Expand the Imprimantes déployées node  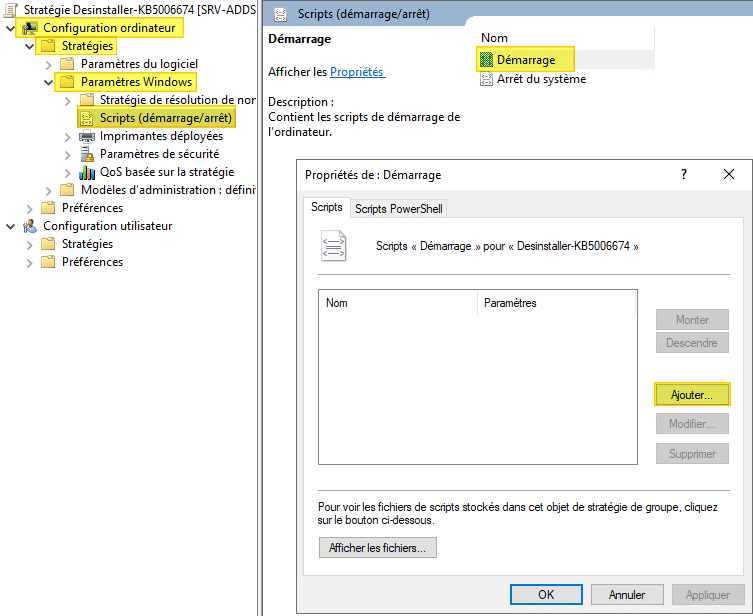pyautogui.click(x=68, y=137)
